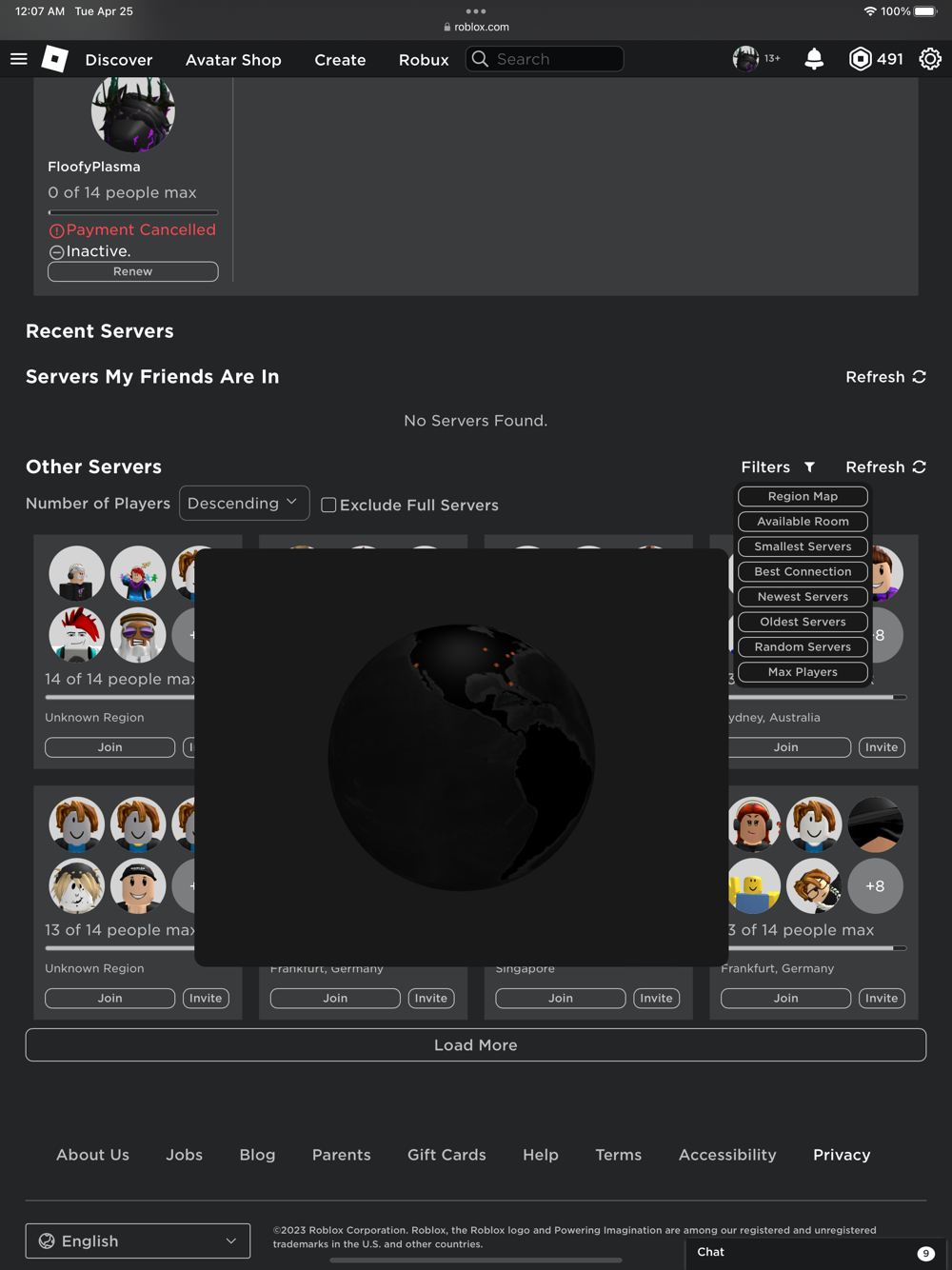
Task: Click the globe icon in the language selector
Action: 46,1241
